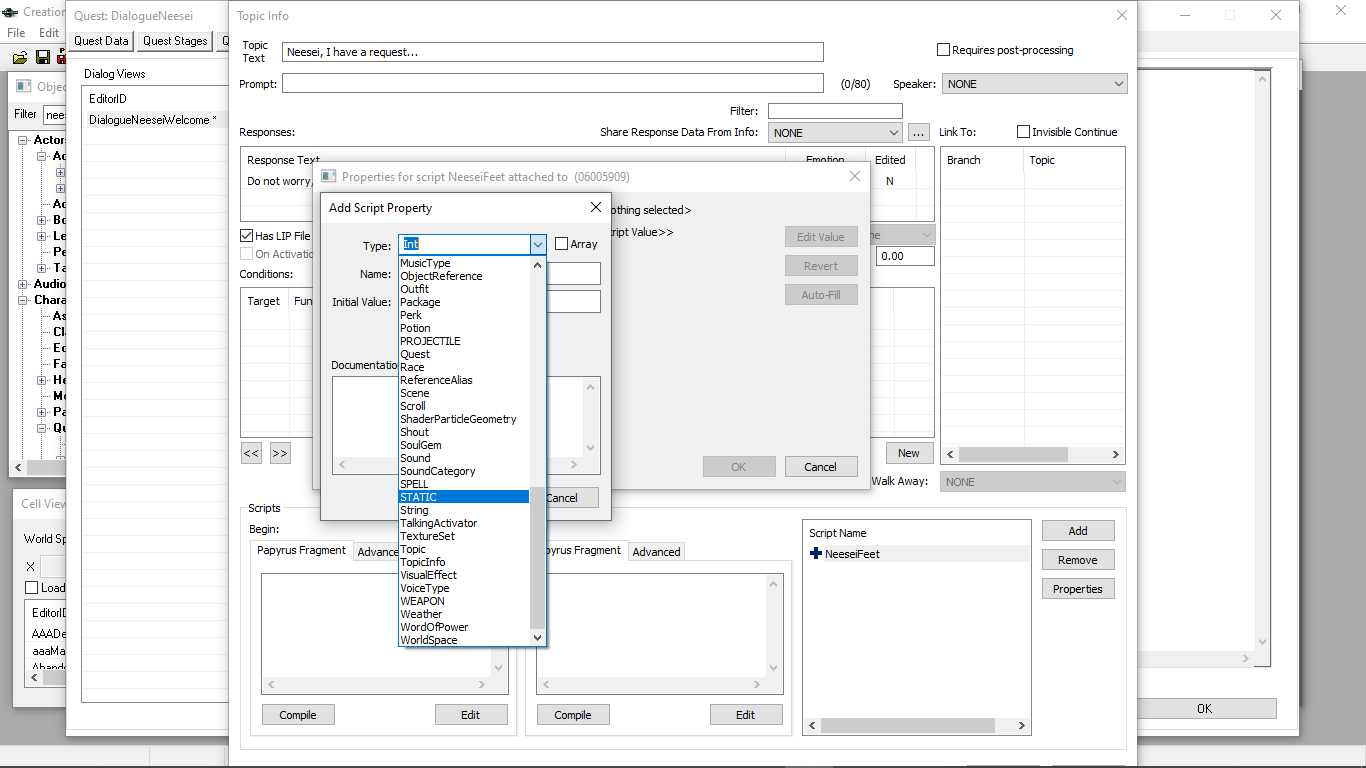Screen dimensions: 1366x768
Task: Click the '...' browse button beside Share Response Data
Action: click(919, 132)
